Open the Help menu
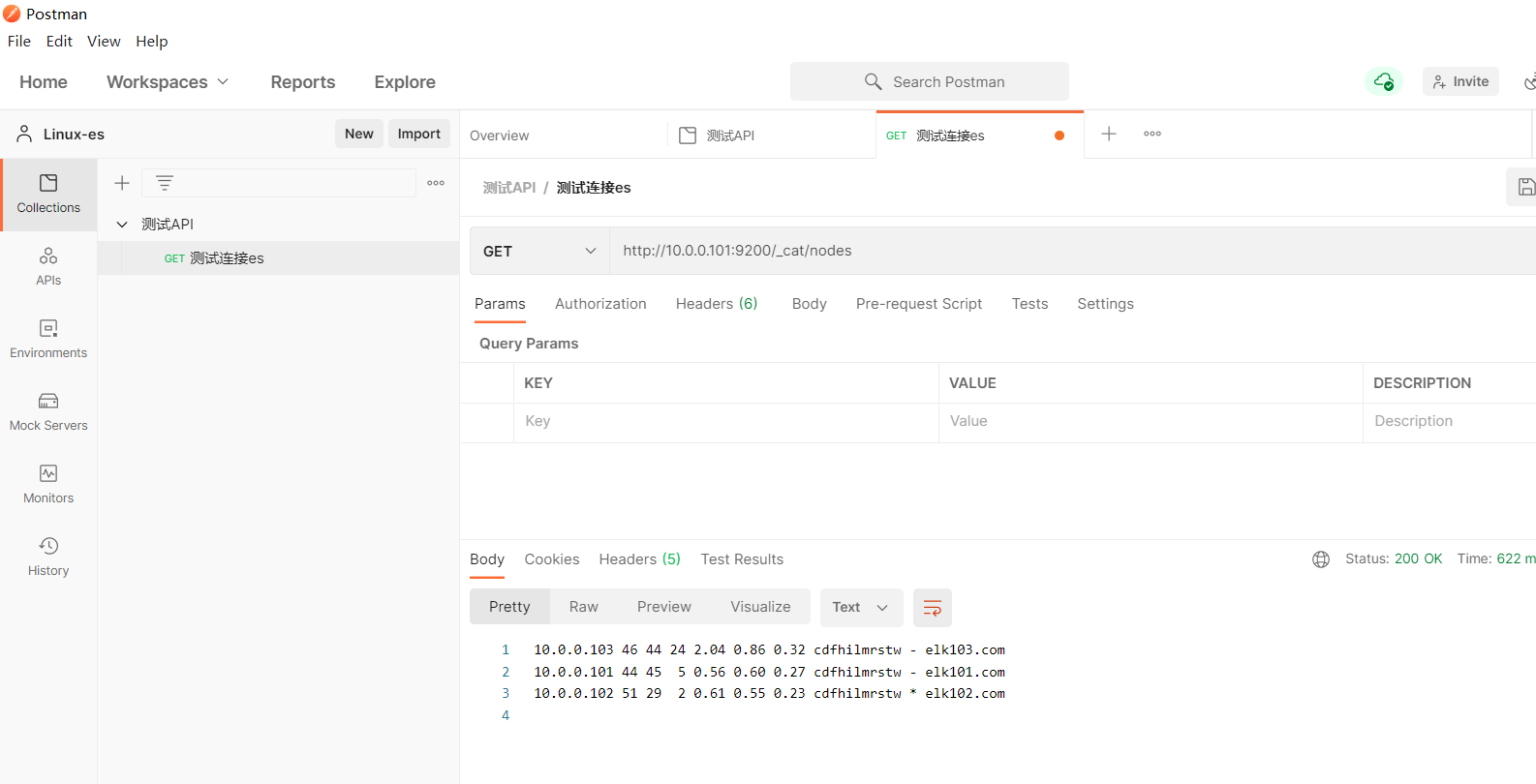Viewport: 1536px width, 784px height. coord(152,41)
